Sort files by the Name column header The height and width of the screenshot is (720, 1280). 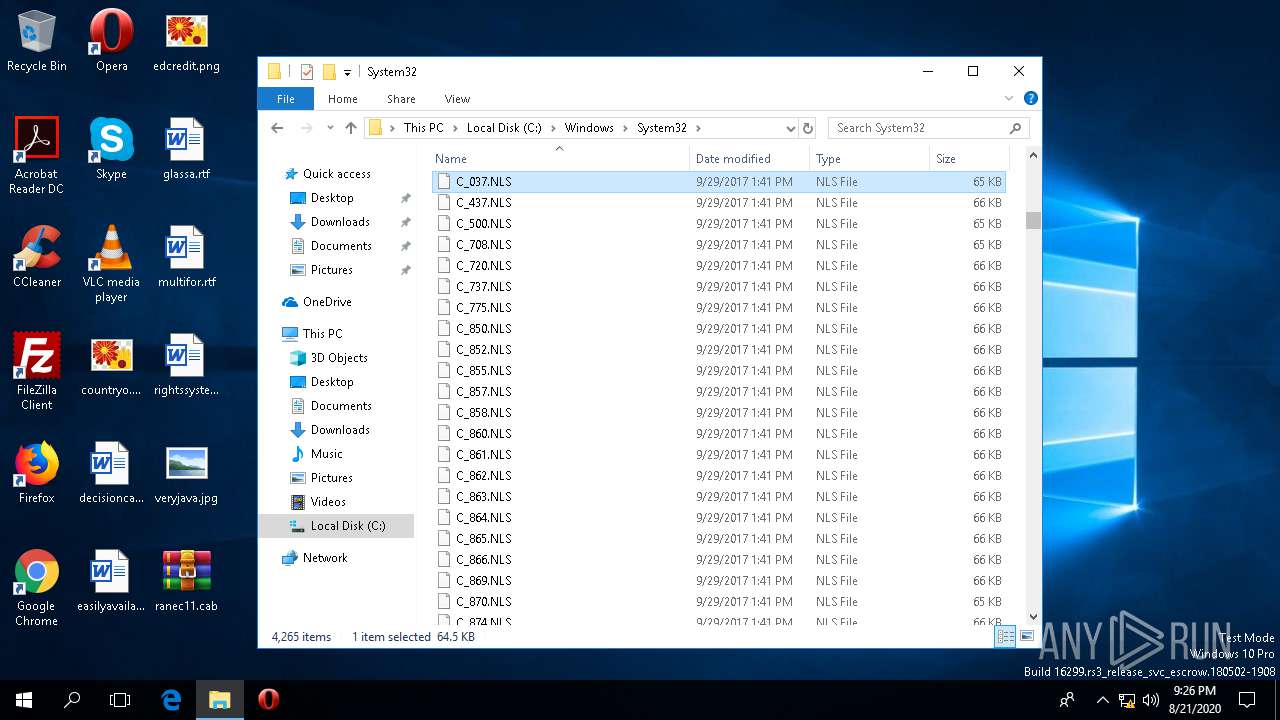click(x=559, y=158)
